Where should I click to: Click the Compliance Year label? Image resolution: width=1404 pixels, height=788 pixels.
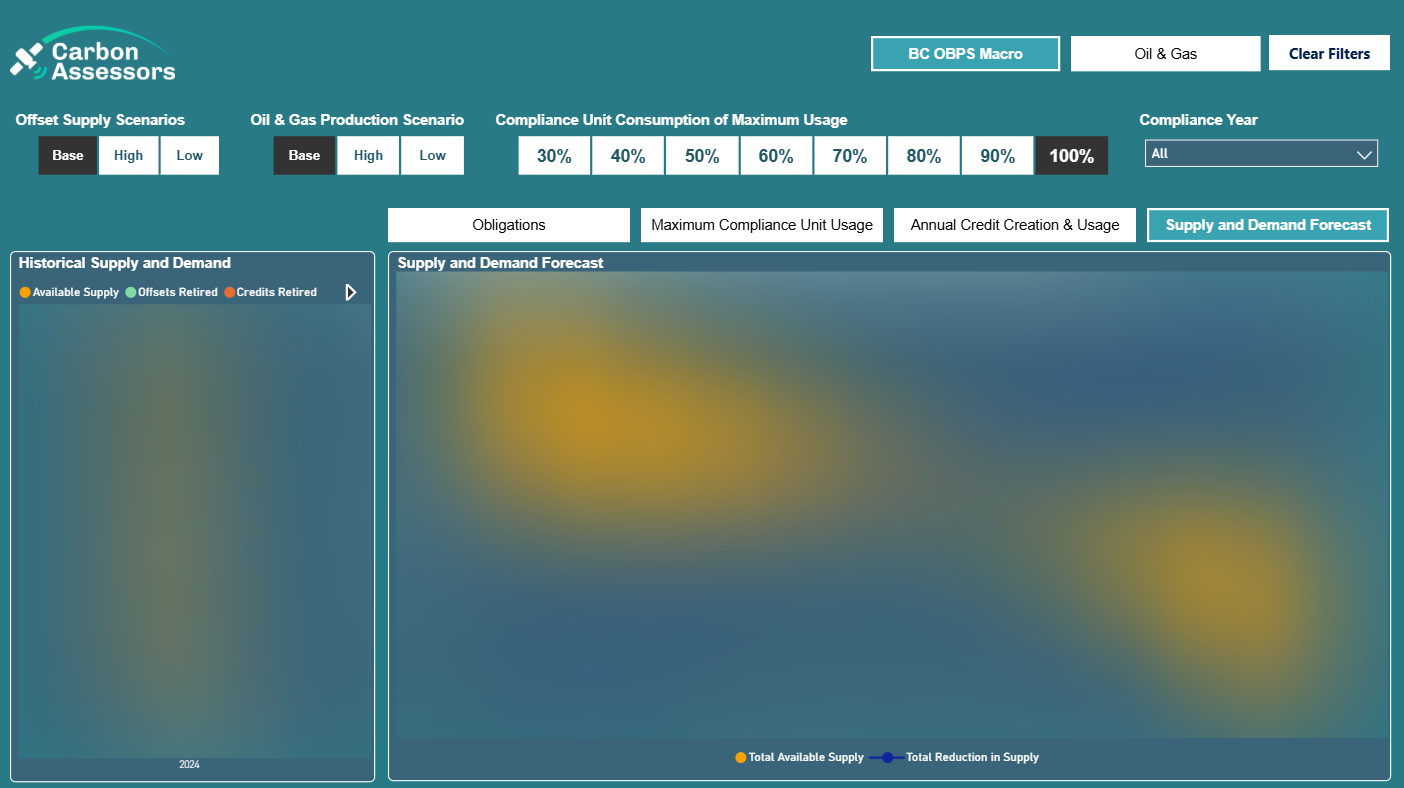point(1198,120)
